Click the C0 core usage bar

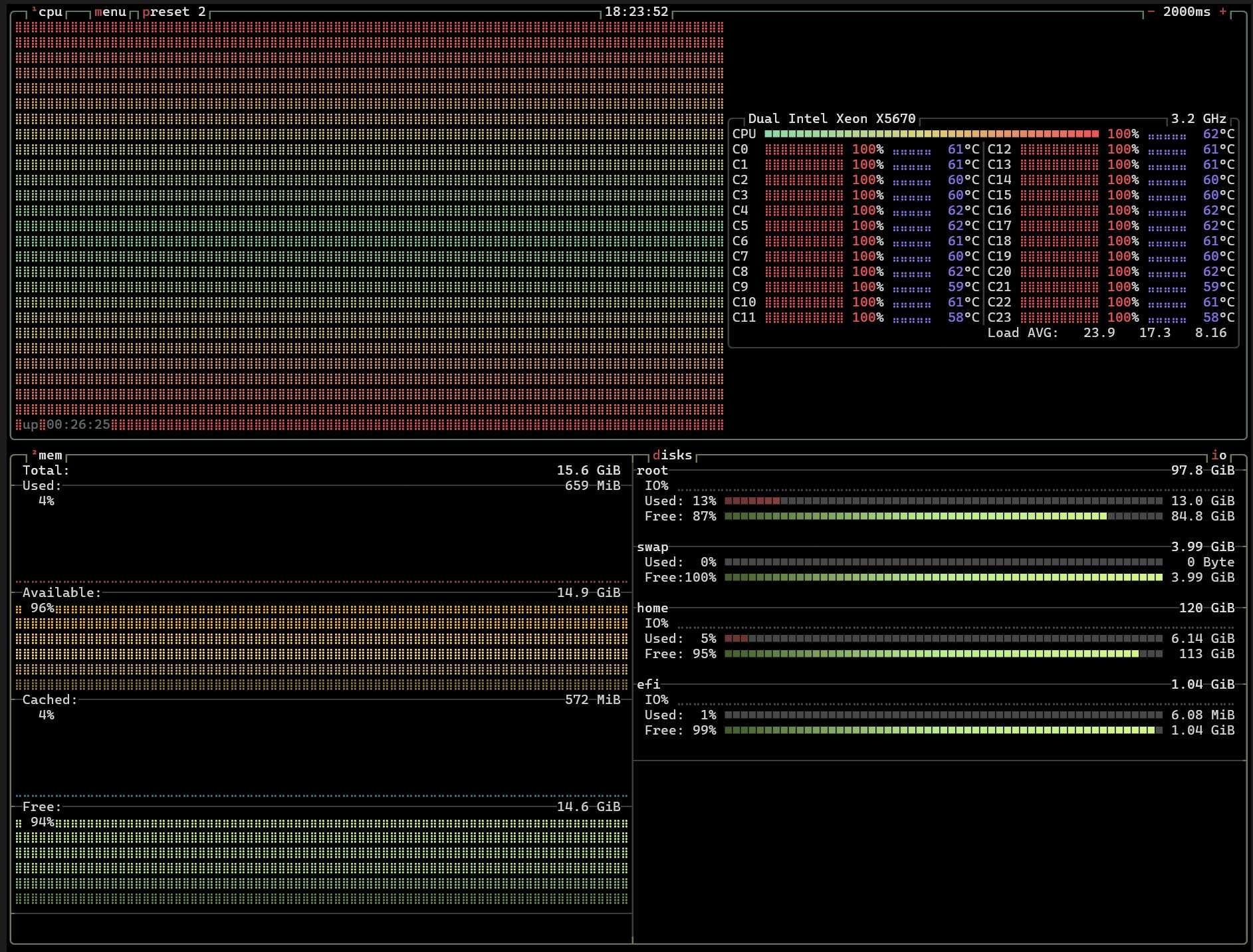pos(804,149)
